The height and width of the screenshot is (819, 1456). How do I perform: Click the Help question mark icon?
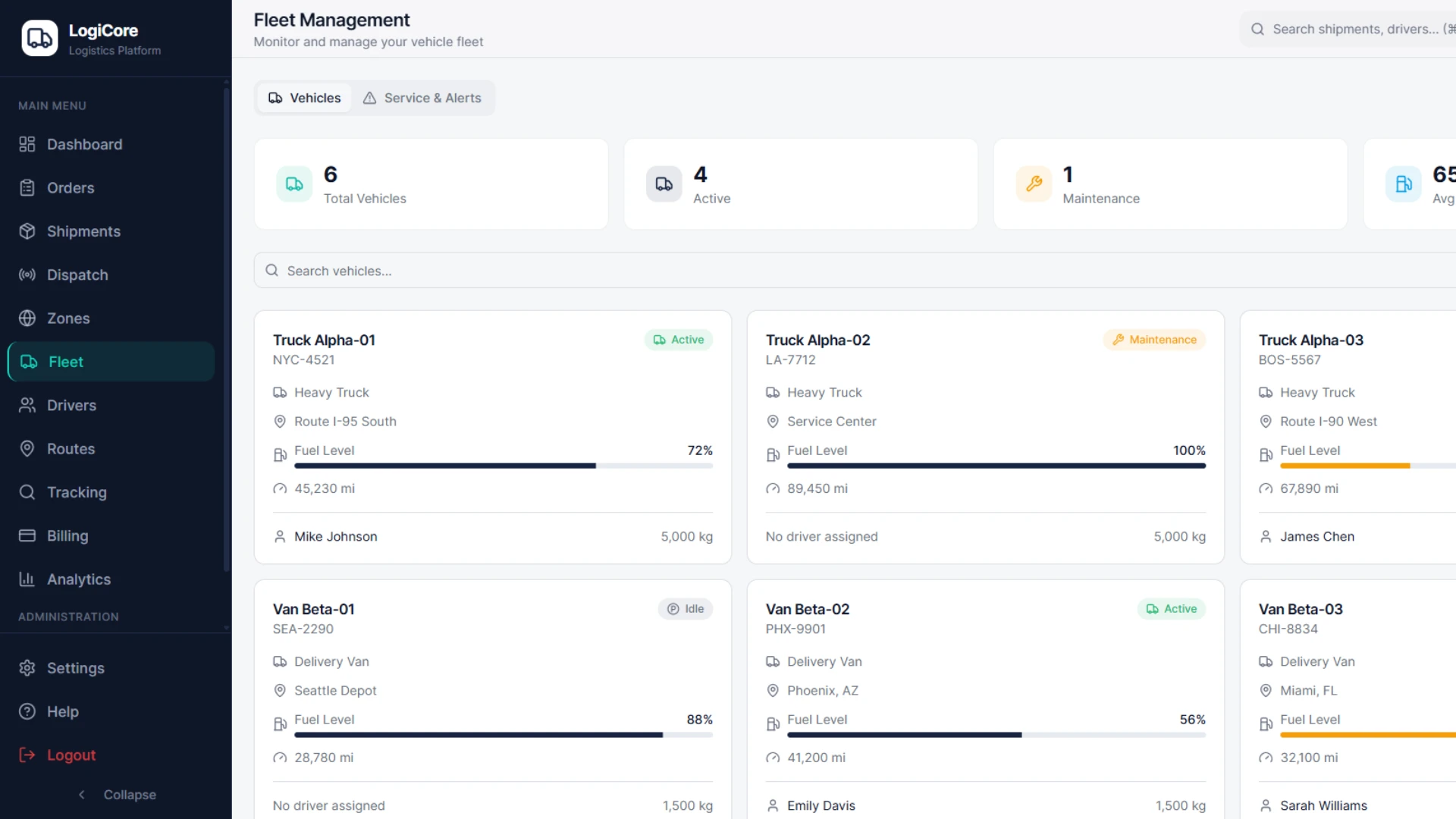click(x=27, y=711)
